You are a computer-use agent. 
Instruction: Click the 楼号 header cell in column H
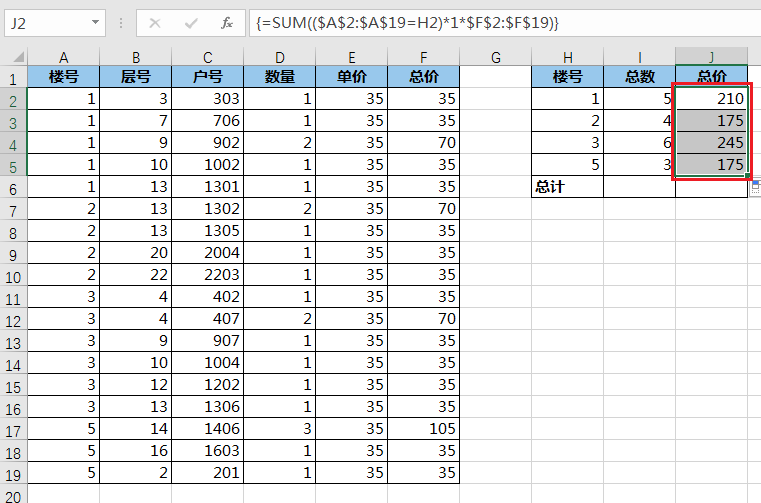tap(567, 77)
